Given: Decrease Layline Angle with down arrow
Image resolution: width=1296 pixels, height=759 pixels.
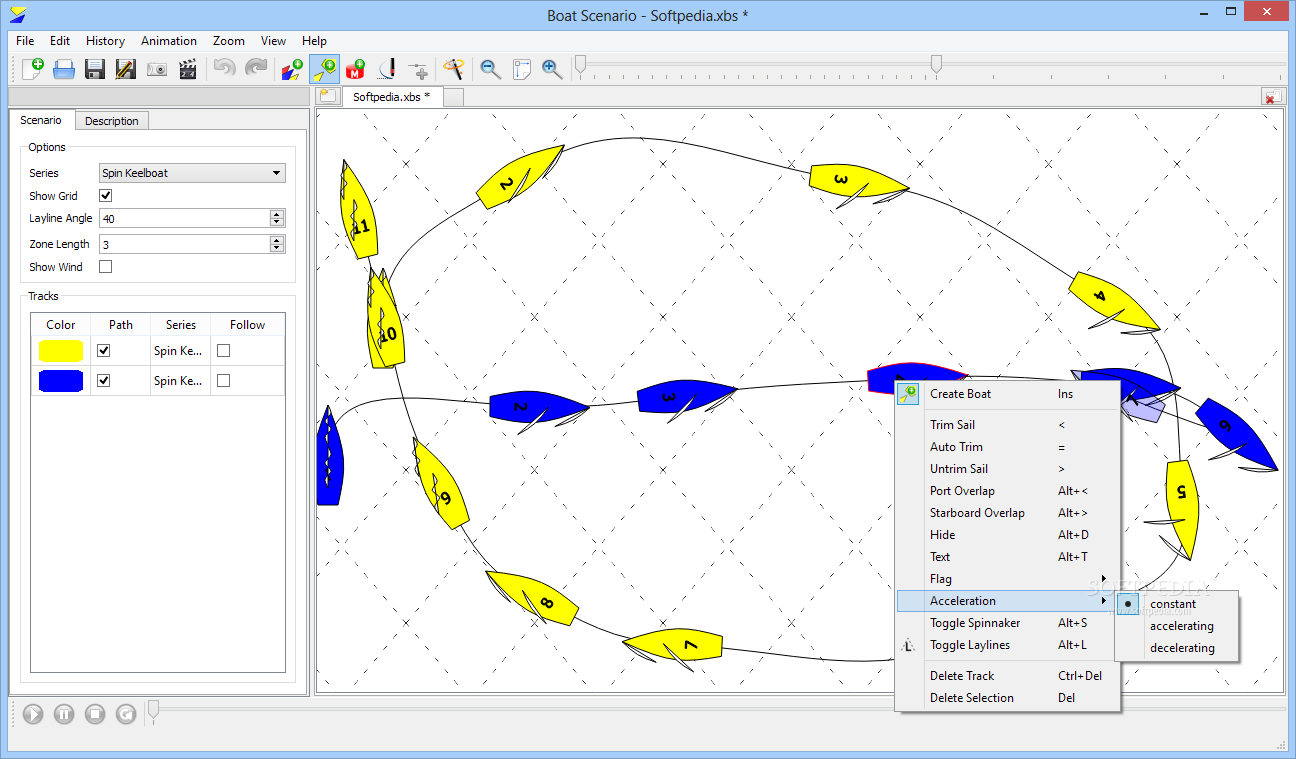Looking at the screenshot, I should (277, 222).
